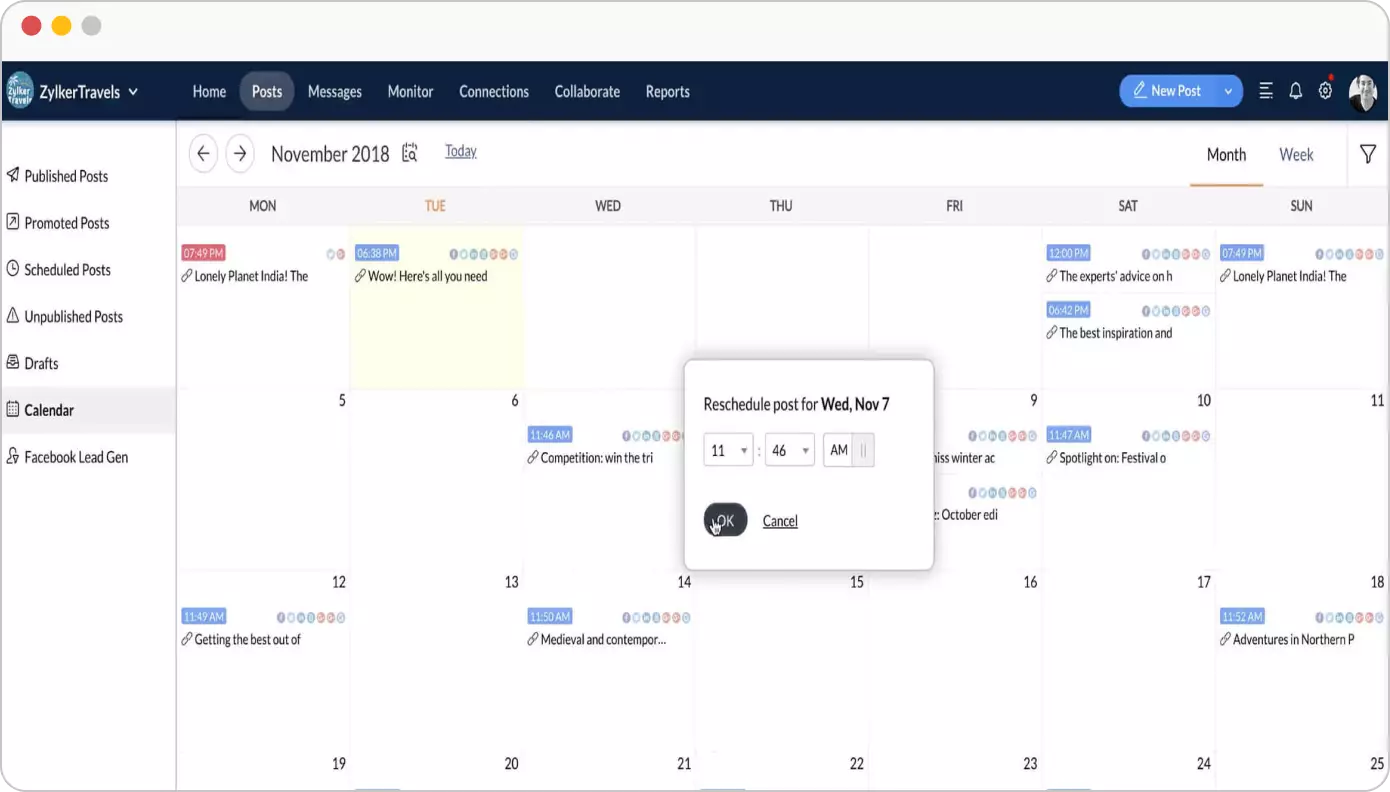The image size is (1390, 792).
Task: Toggle AM in the reschedule dialog
Action: (x=838, y=450)
